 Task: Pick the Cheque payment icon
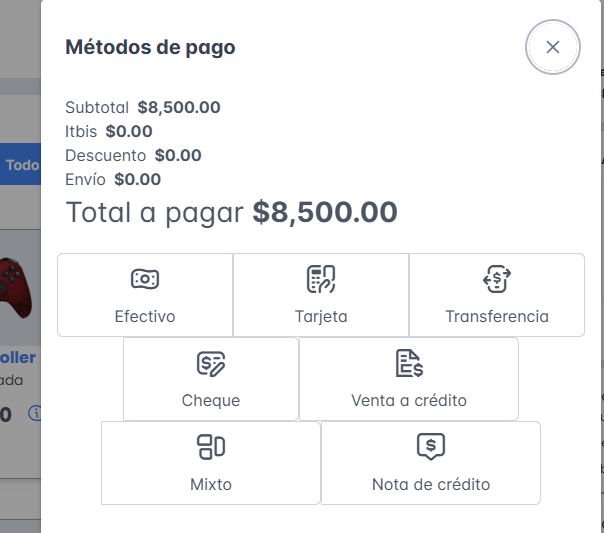click(x=211, y=363)
